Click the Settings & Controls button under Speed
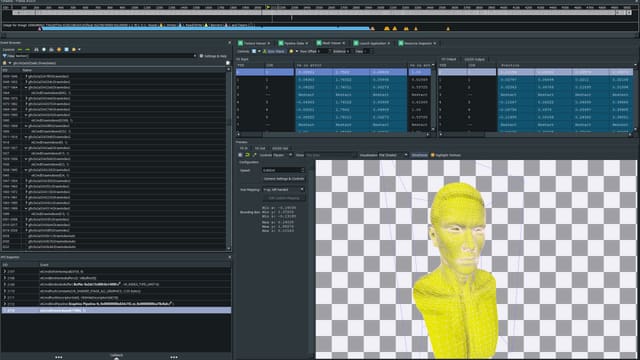This screenshot has width=640, height=360. 283,179
